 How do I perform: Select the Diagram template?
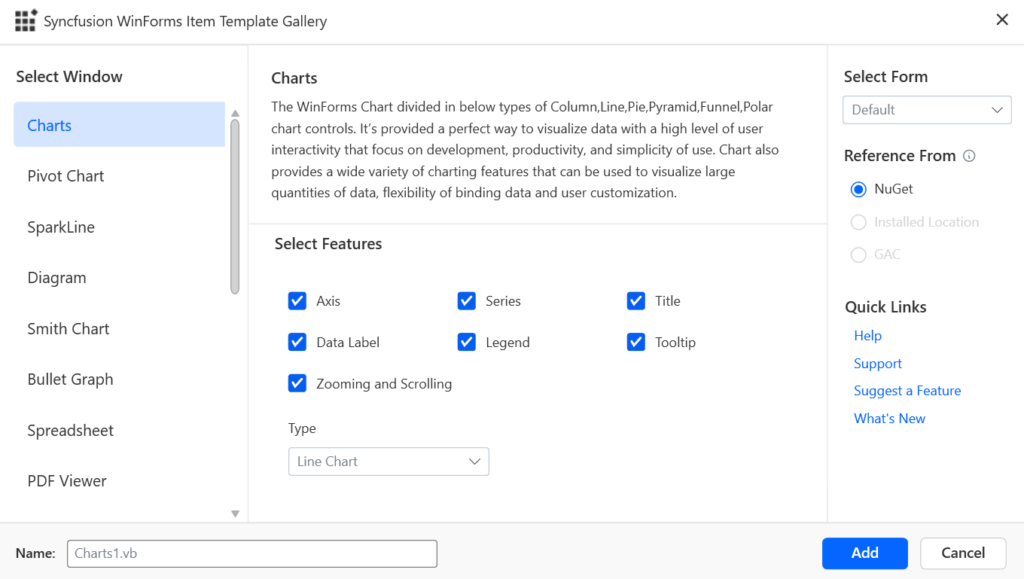point(55,277)
